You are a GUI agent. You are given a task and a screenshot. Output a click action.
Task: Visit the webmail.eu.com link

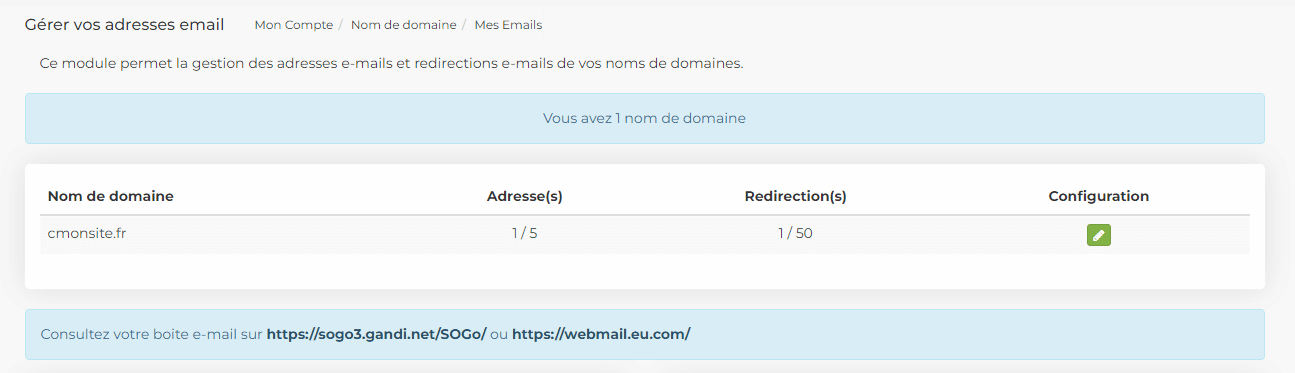point(601,334)
